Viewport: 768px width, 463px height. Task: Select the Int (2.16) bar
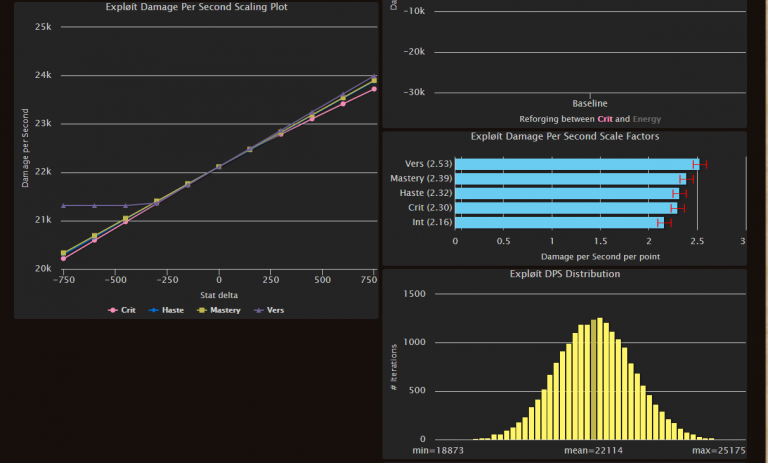[558, 222]
